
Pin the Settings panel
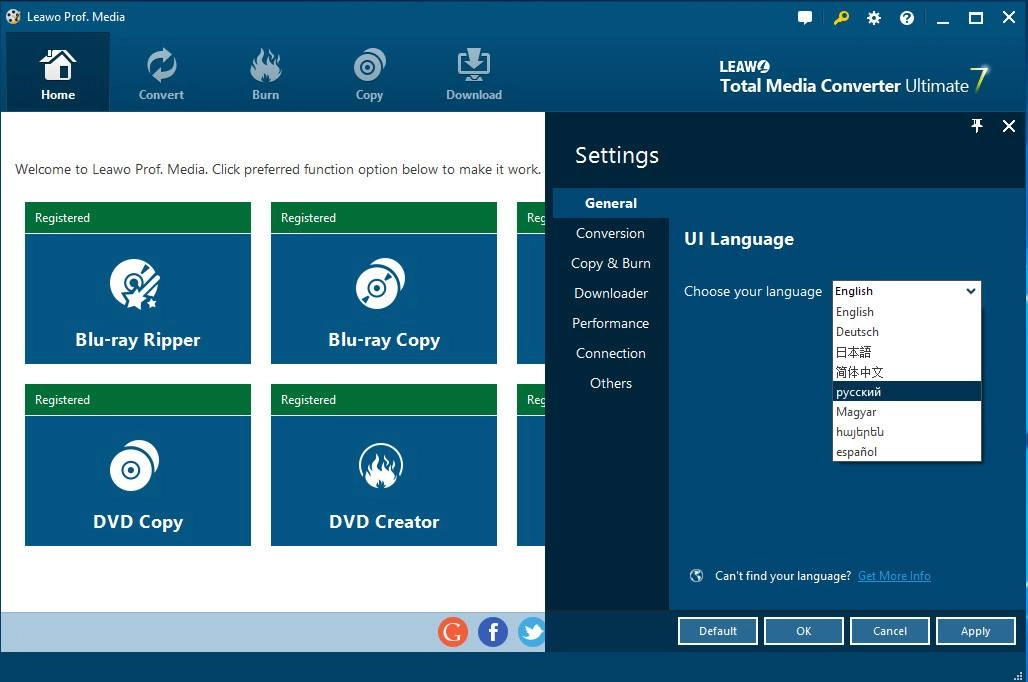coord(977,125)
